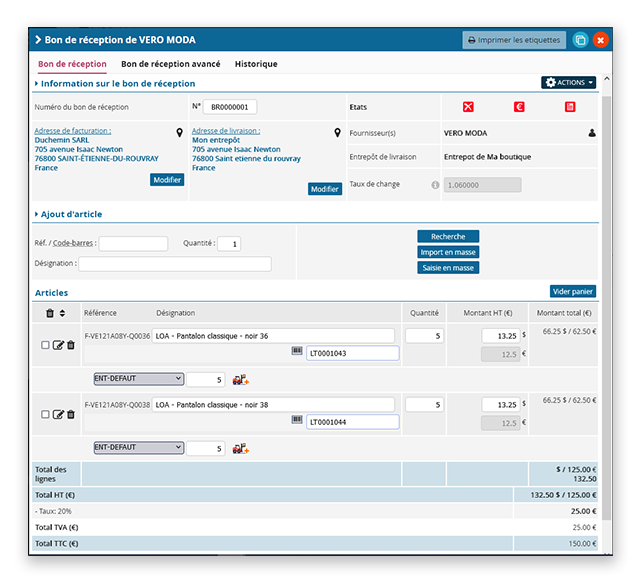The width and height of the screenshot is (641, 582).
Task: Click the sort arrows in table header
Action: [62, 313]
